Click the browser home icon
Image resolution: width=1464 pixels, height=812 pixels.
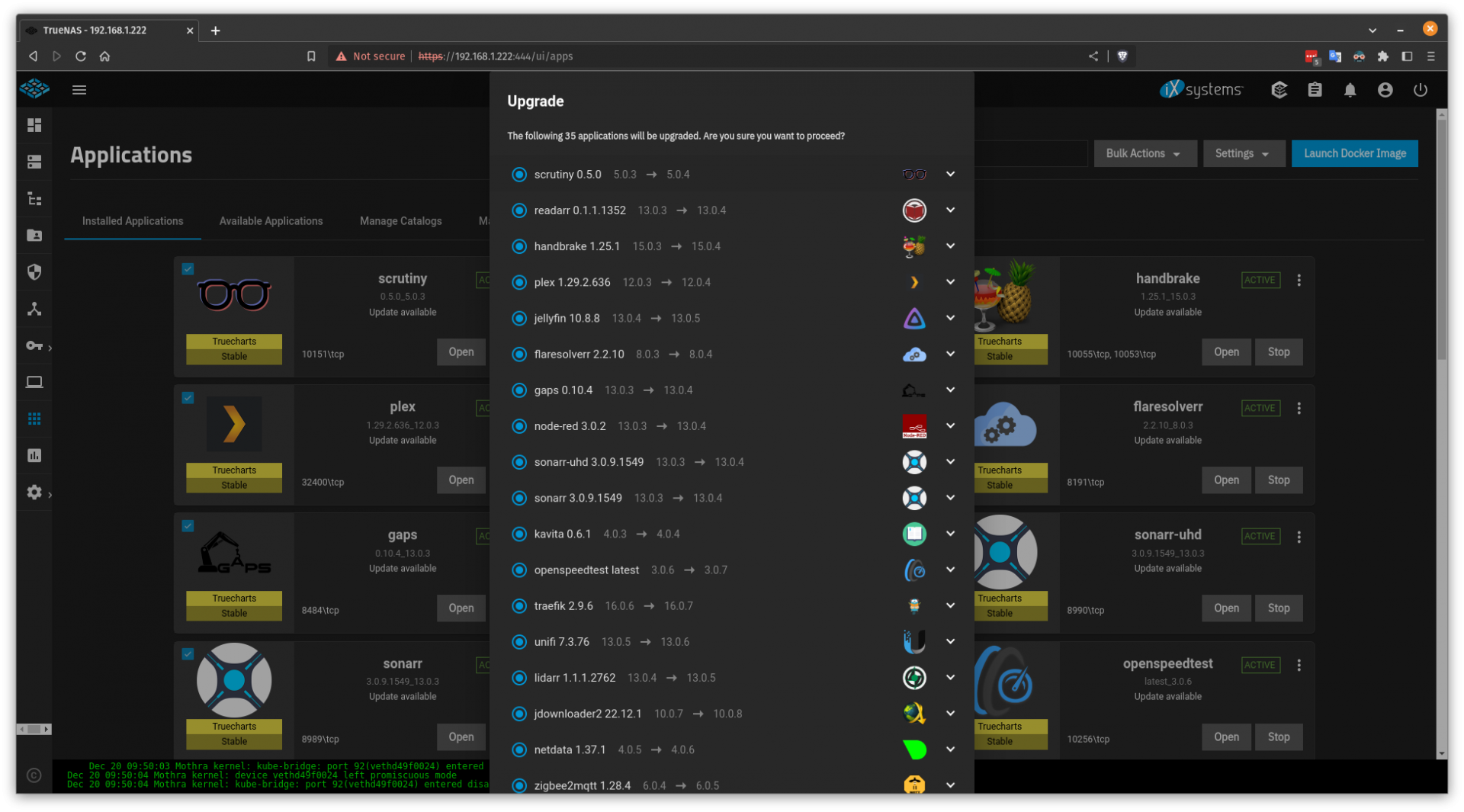pos(105,56)
